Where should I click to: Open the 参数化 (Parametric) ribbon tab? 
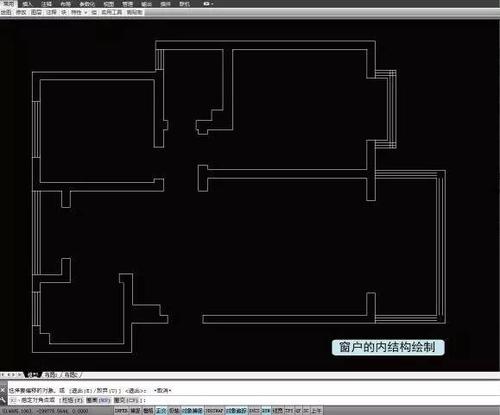pos(87,4)
